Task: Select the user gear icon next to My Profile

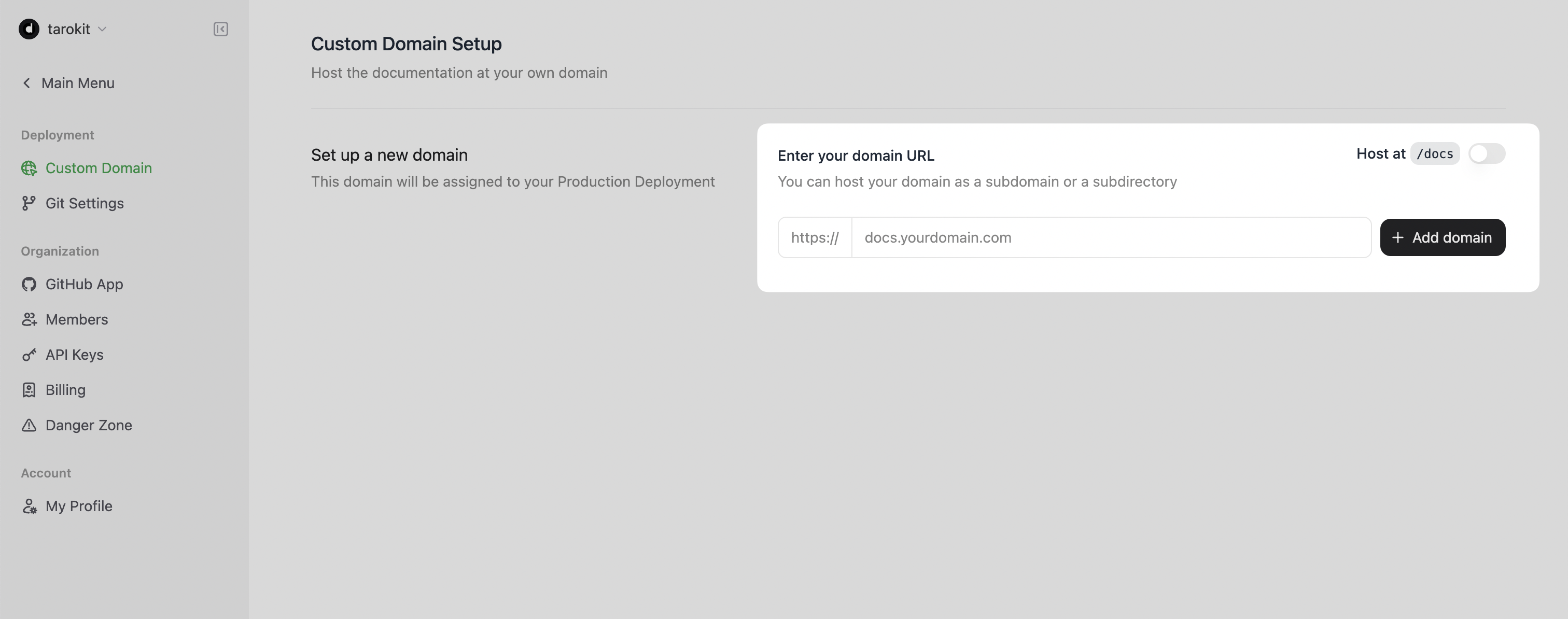Action: 29,506
